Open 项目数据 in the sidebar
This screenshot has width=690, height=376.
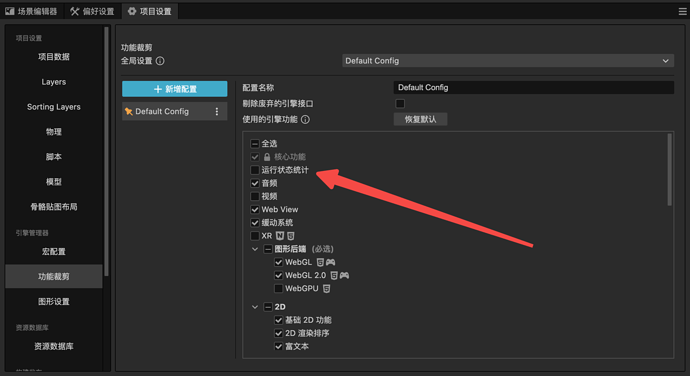pyautogui.click(x=54, y=57)
